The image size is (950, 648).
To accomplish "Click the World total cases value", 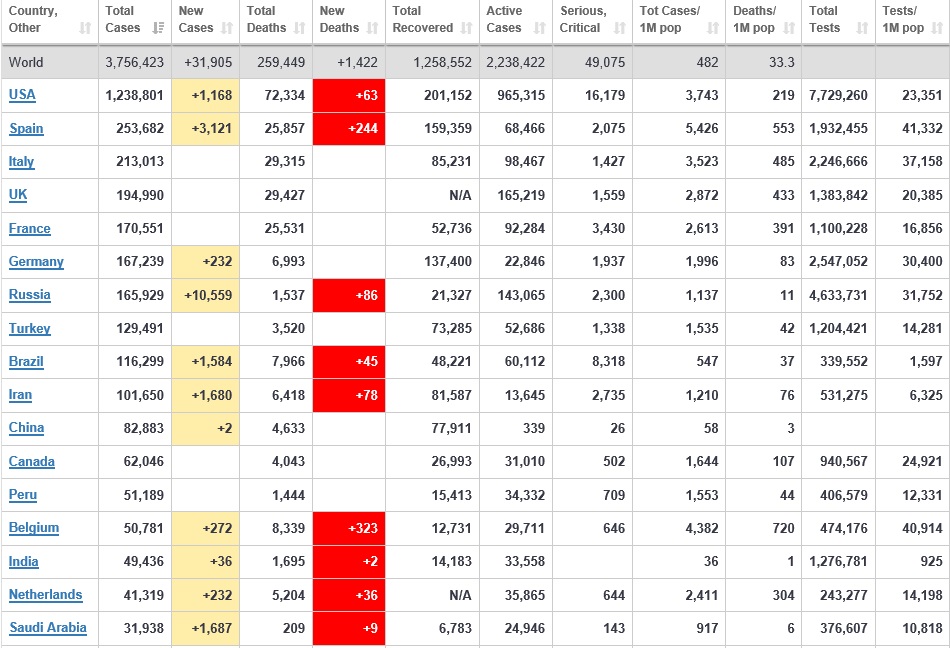I will tap(134, 62).
